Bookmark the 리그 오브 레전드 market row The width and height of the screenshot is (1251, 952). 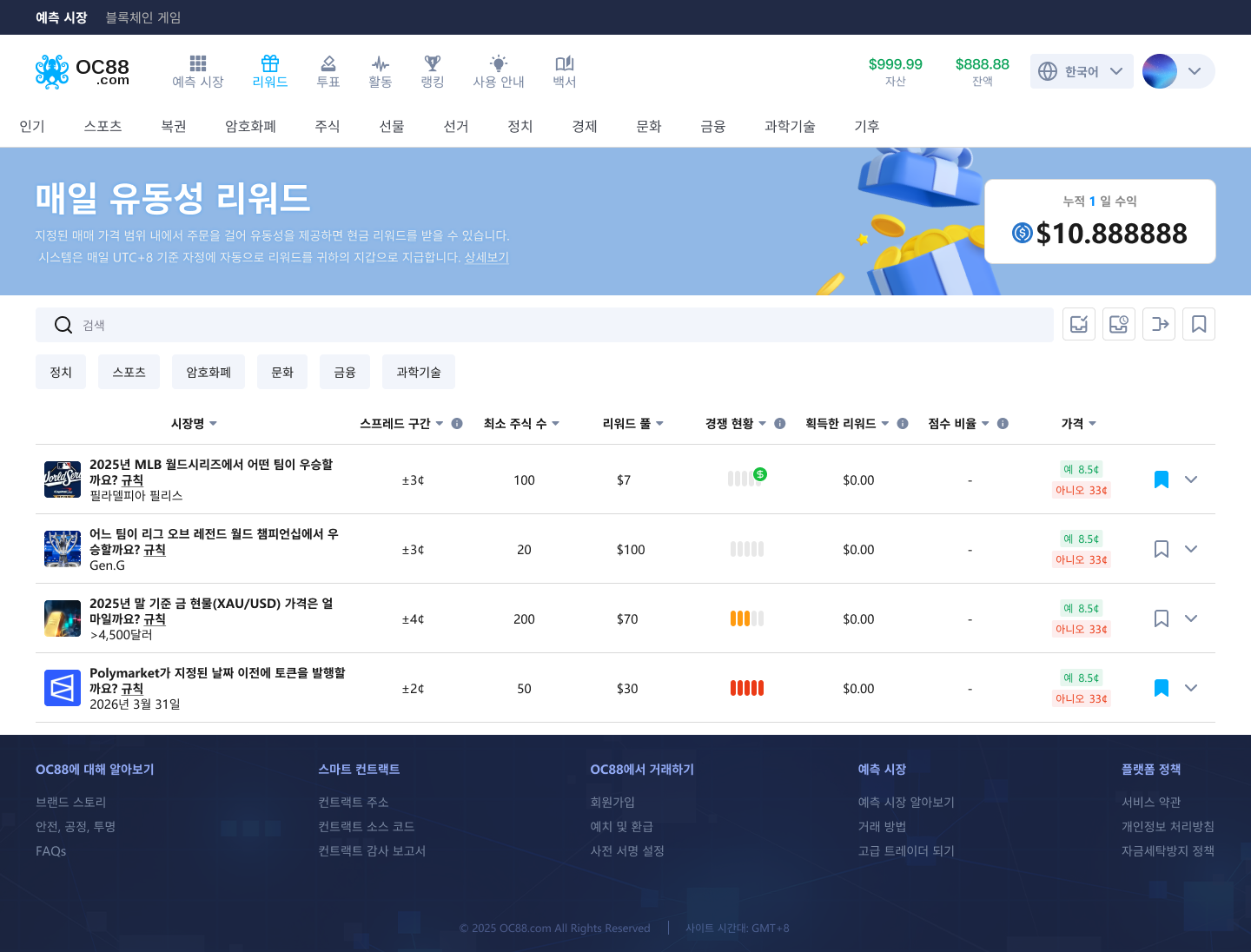click(x=1161, y=549)
